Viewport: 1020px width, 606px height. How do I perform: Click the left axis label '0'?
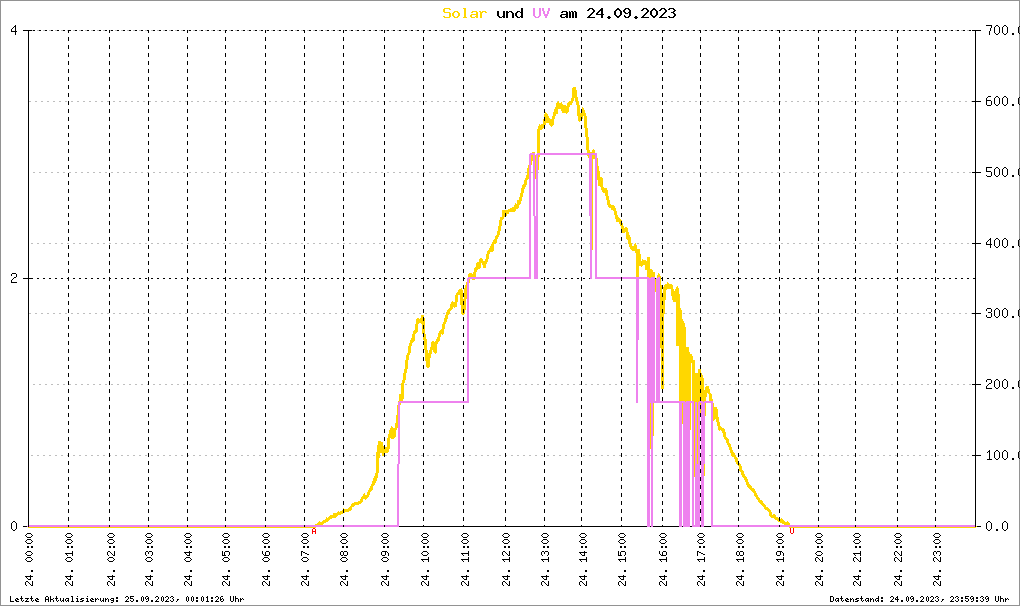pyautogui.click(x=14, y=526)
